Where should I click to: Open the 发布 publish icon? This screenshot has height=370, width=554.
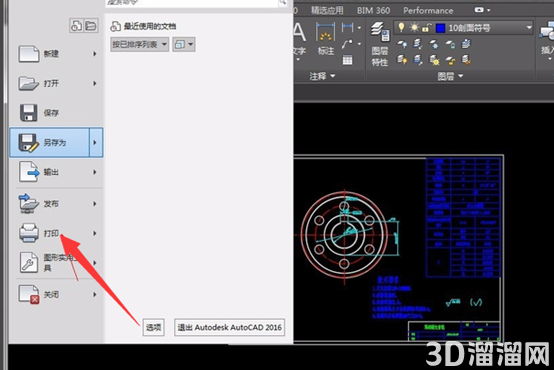(x=29, y=203)
